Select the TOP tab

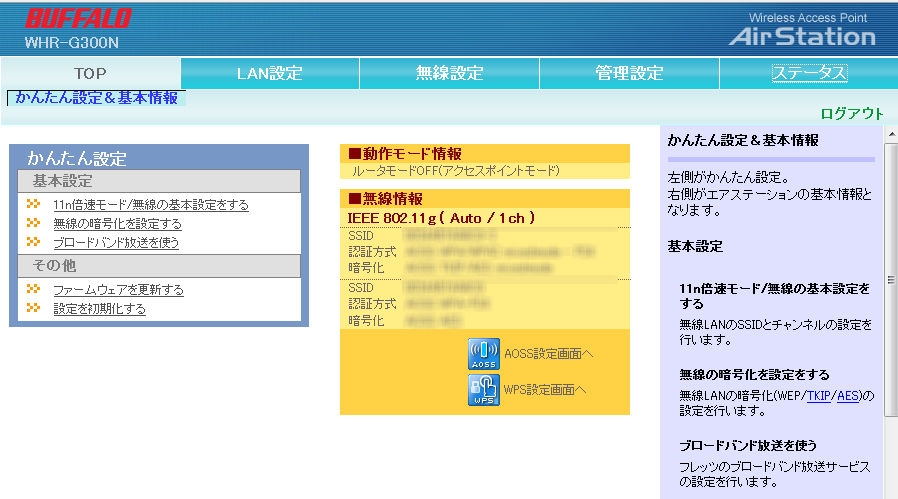coord(90,73)
